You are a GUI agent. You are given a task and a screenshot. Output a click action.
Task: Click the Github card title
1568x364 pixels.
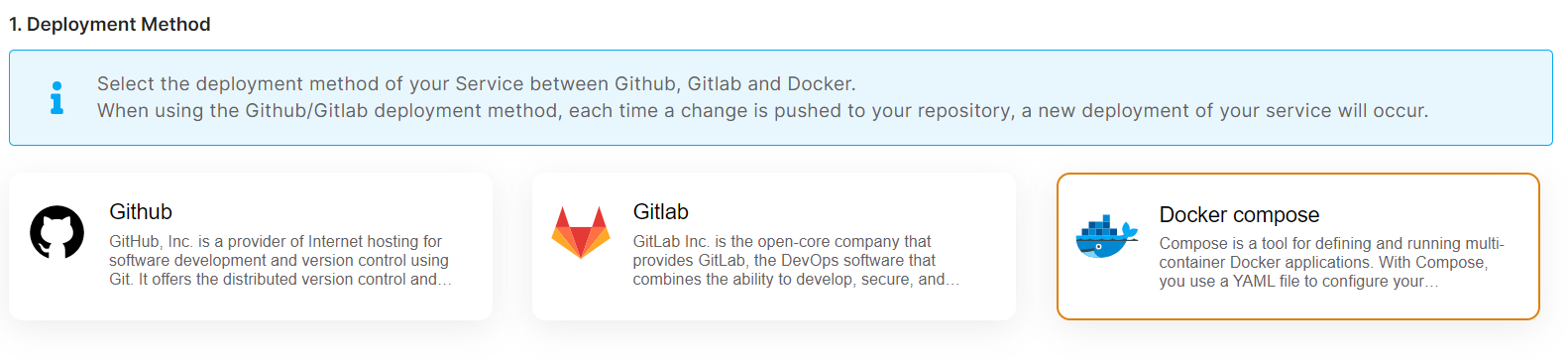[141, 212]
